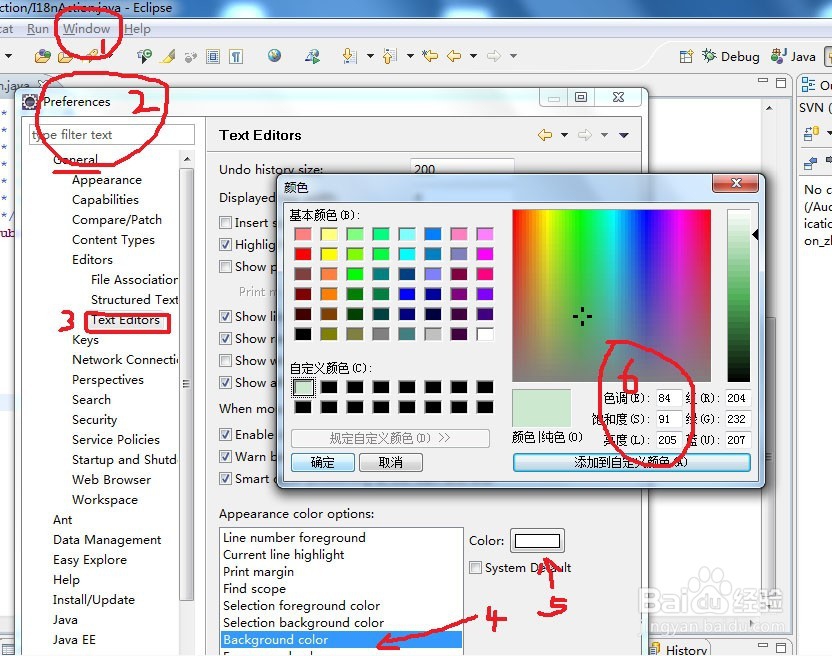Image resolution: width=832 pixels, height=656 pixels.
Task: Toggle the Insert spaces checkbox
Action: click(x=224, y=222)
